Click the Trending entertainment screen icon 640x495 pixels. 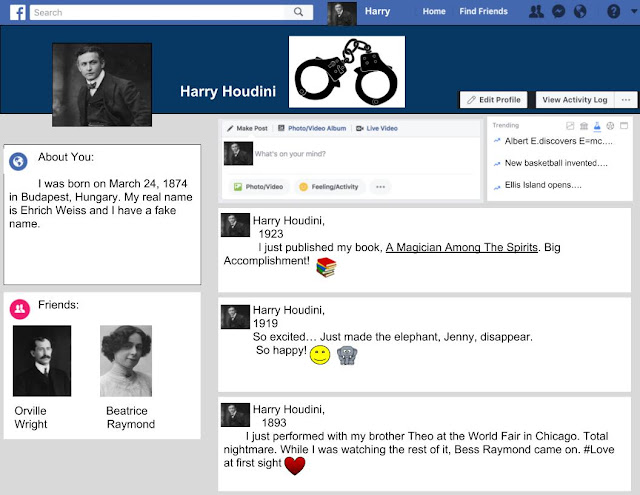pos(624,126)
